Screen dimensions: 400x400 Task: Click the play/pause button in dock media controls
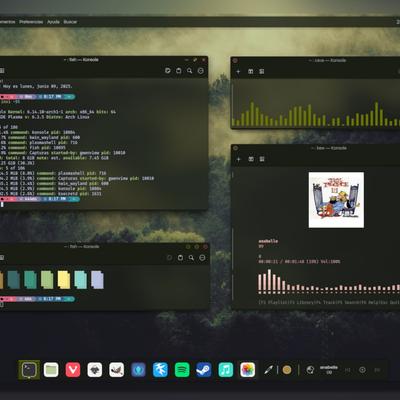tap(362, 370)
